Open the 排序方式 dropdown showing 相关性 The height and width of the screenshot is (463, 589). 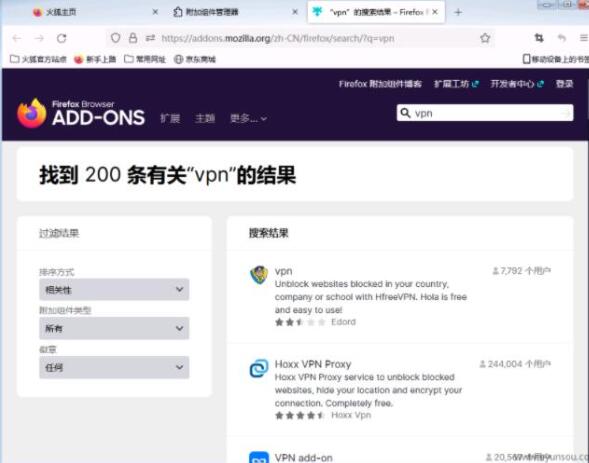(114, 290)
